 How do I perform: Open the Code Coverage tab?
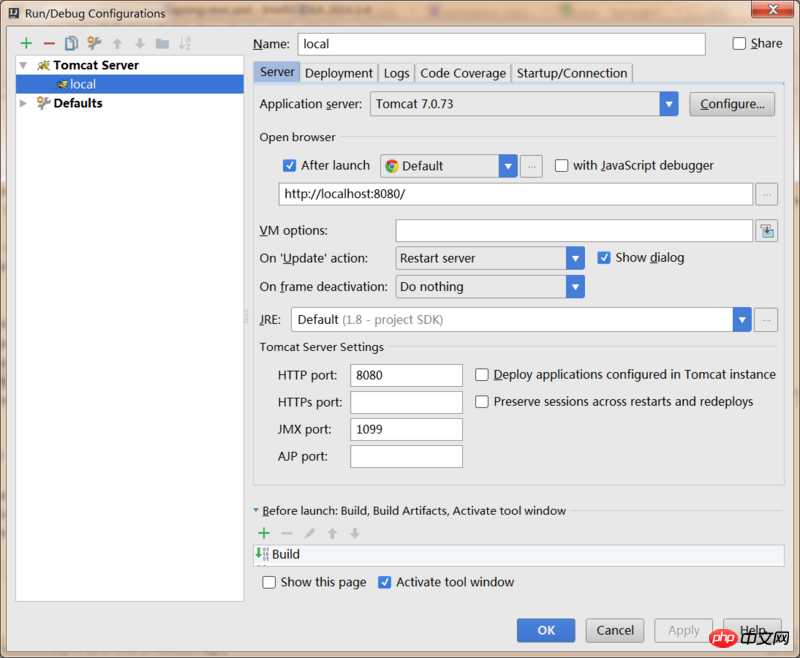(x=463, y=73)
